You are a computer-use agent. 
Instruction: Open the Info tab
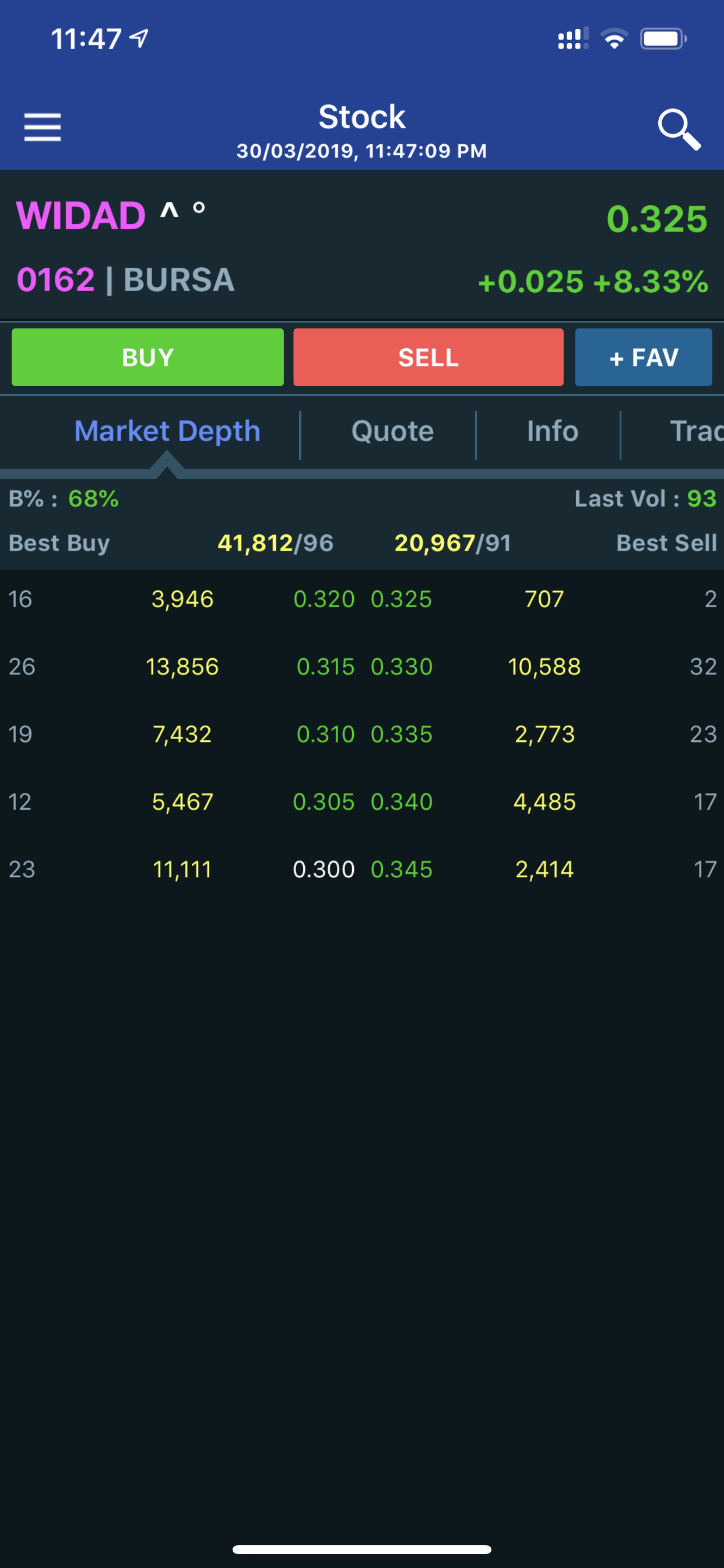pyautogui.click(x=553, y=431)
